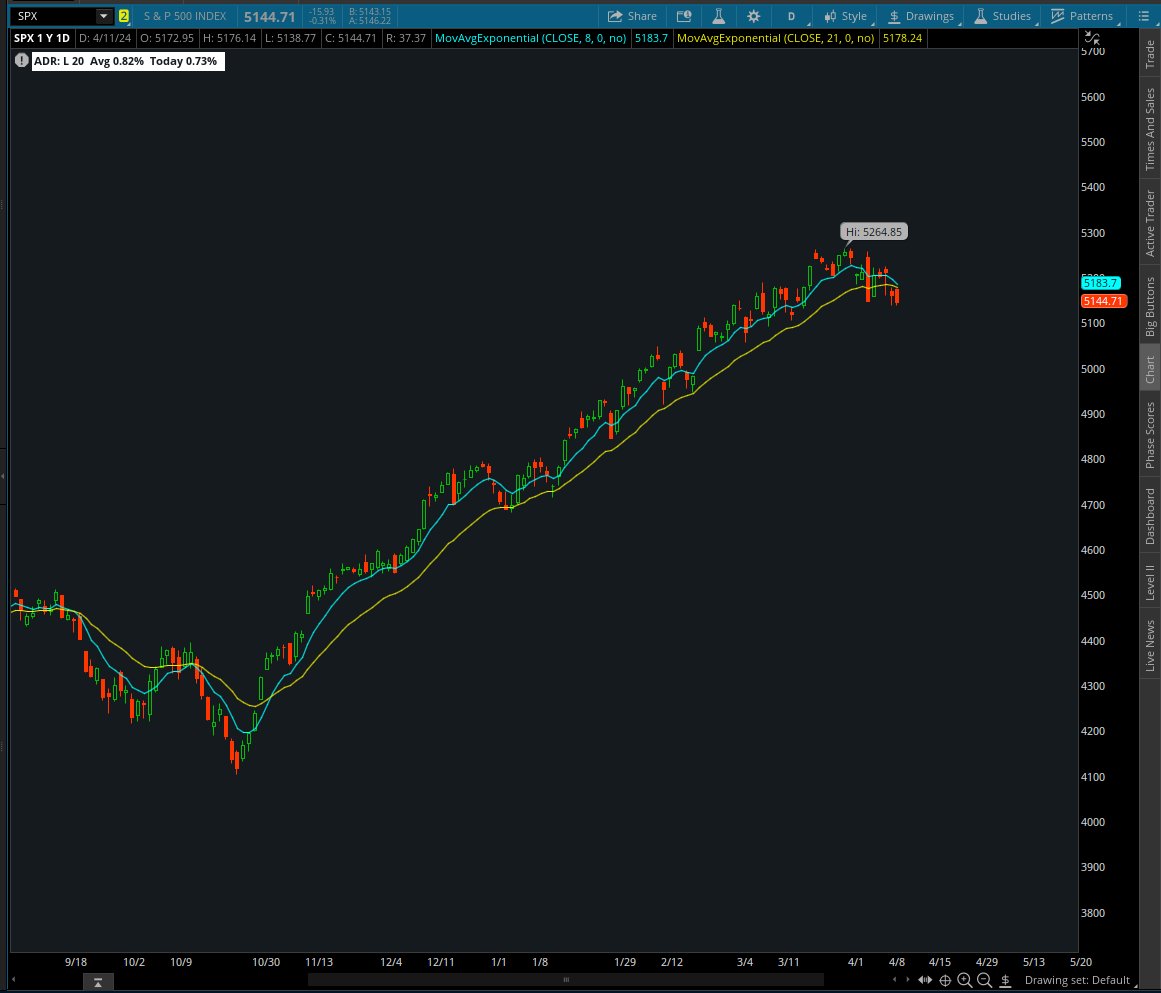
Task: Click the horizontal chart scrollbar handle
Action: 566,980
